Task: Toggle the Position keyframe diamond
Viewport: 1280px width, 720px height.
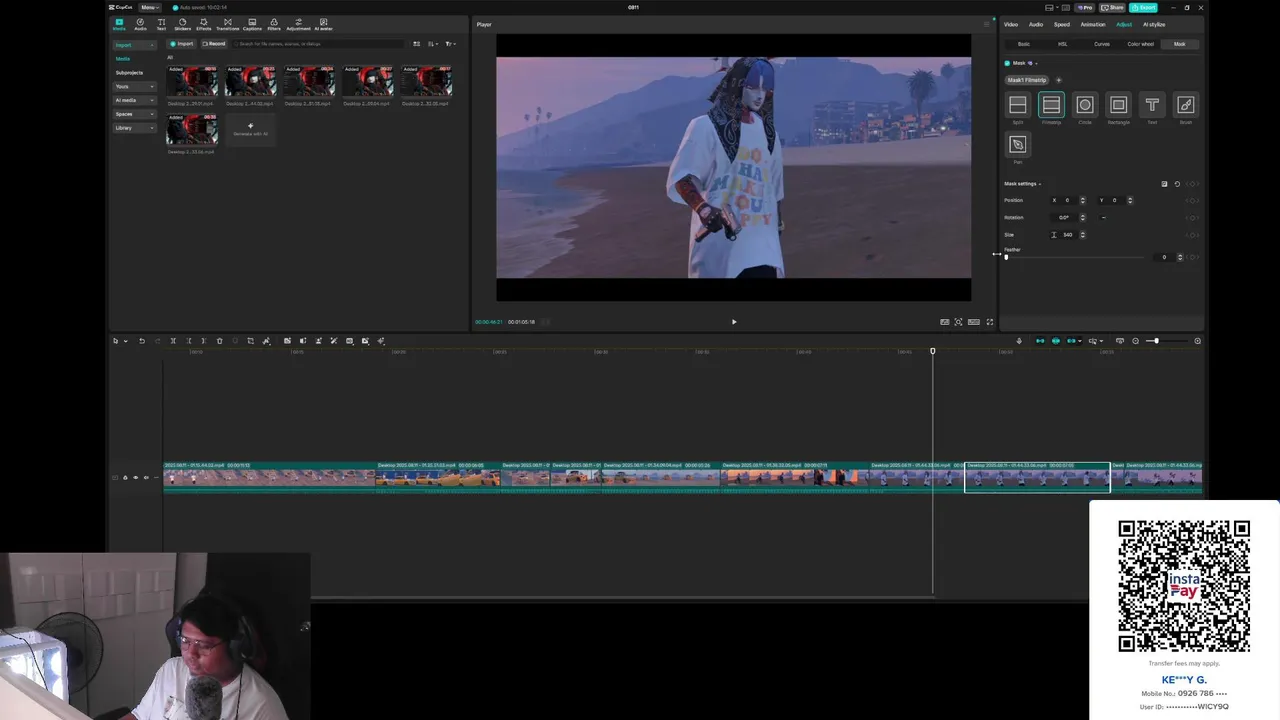Action: (x=1191, y=200)
